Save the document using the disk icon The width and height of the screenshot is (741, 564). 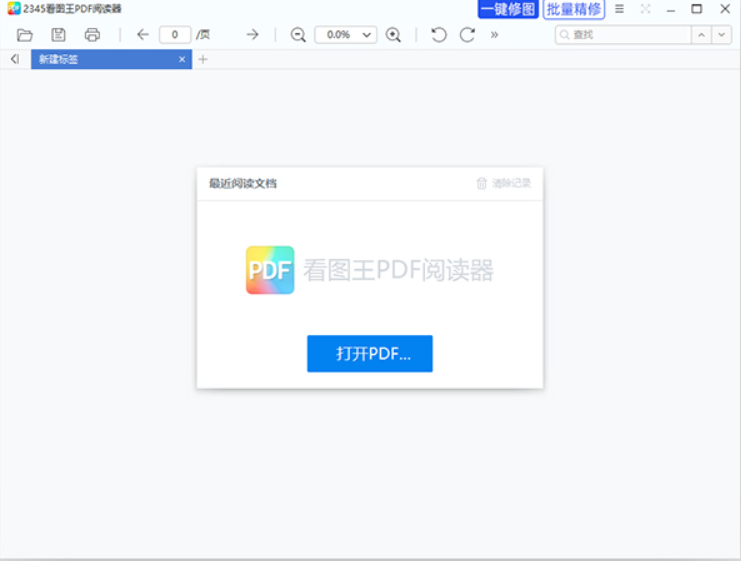(59, 35)
